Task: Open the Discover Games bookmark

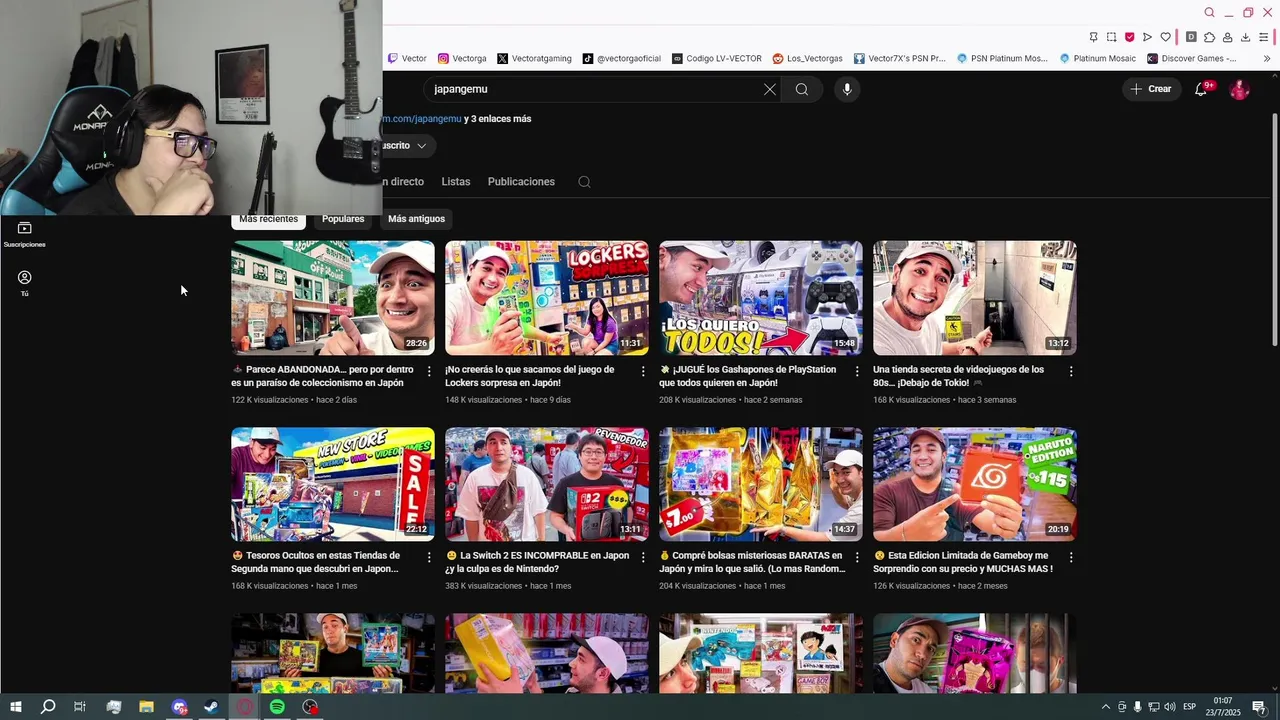Action: 1192,58
